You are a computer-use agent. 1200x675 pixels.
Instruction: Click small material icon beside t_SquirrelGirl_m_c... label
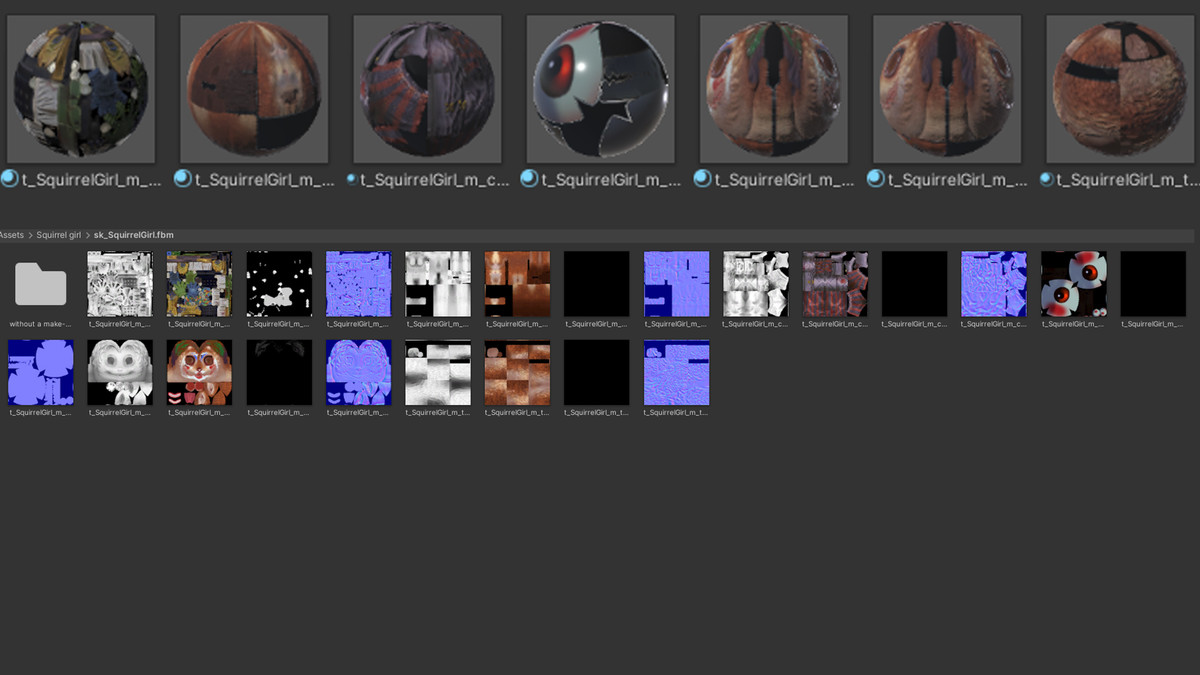click(354, 180)
